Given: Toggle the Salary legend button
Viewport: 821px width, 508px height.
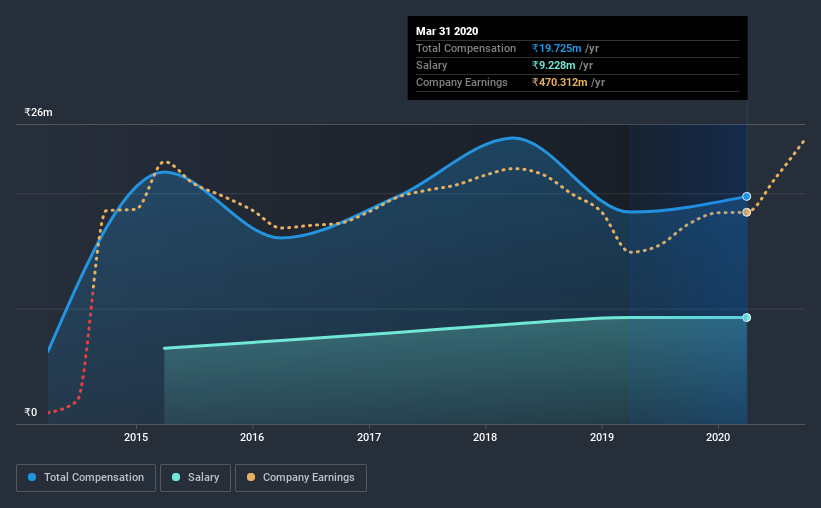Looking at the screenshot, I should pos(195,478).
